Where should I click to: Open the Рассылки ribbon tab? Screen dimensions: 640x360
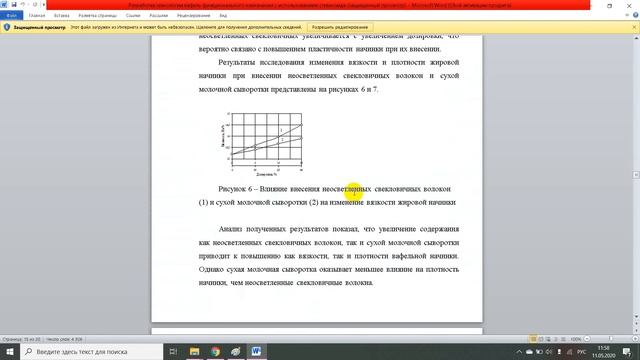(158, 16)
